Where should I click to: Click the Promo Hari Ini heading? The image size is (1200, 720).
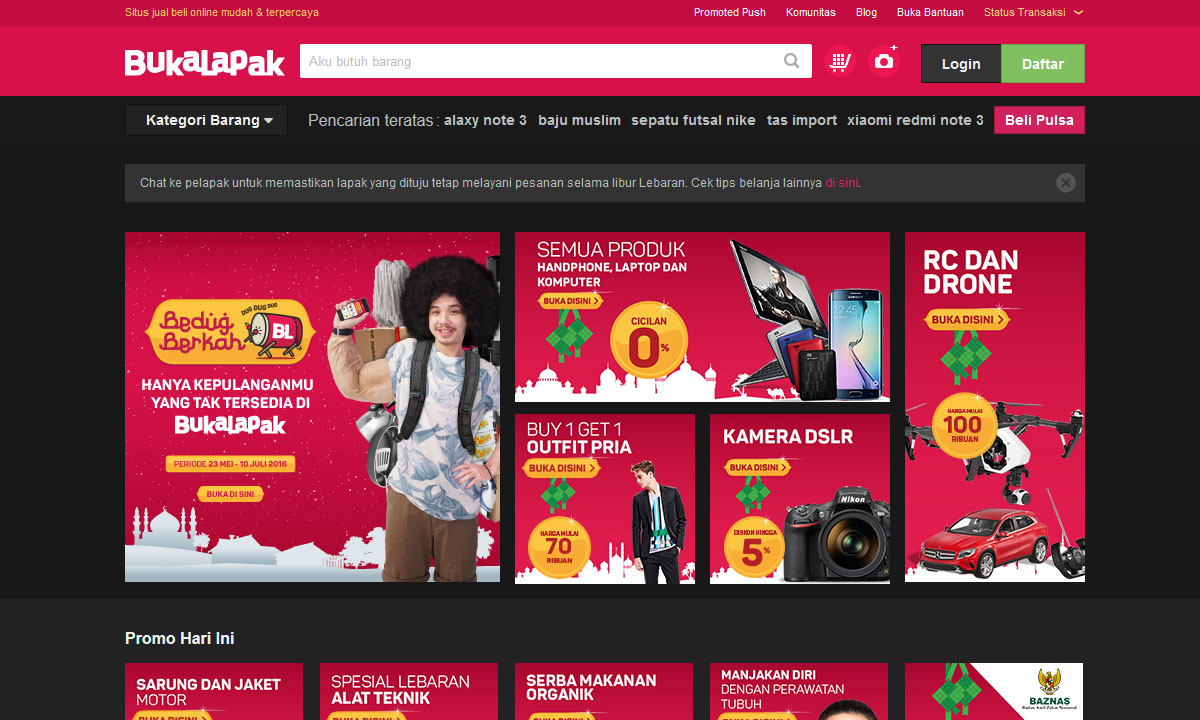pyautogui.click(x=180, y=638)
